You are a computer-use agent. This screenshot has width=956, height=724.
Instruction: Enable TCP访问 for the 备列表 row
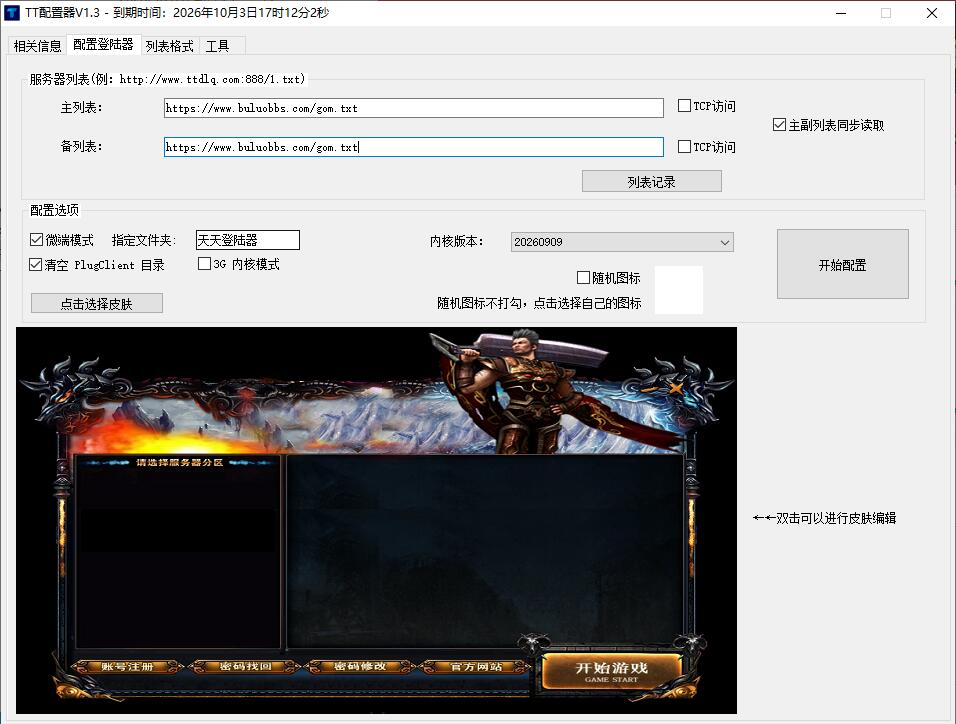click(x=684, y=146)
